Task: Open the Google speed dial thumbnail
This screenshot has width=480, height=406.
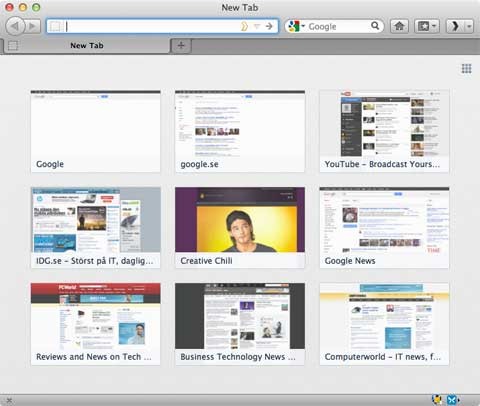Action: 95,131
